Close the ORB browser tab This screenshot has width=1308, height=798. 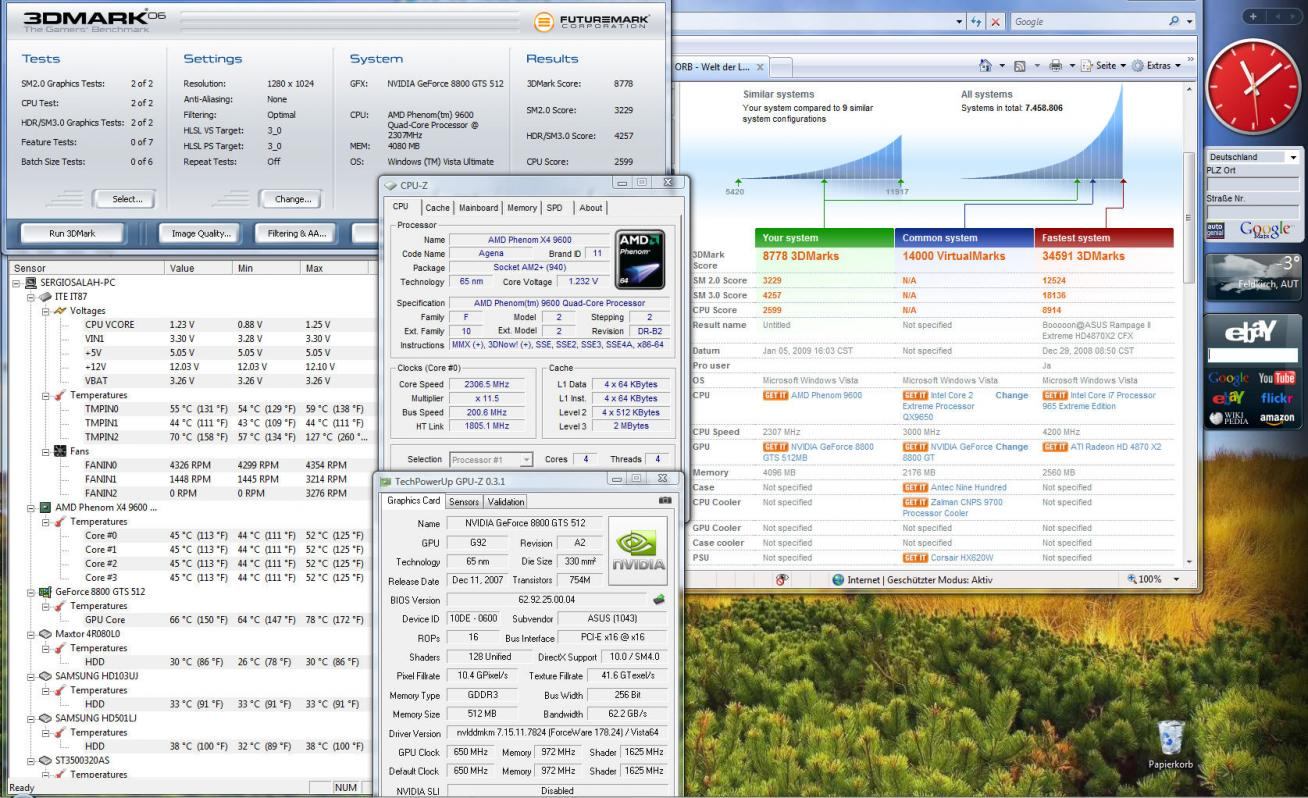760,67
